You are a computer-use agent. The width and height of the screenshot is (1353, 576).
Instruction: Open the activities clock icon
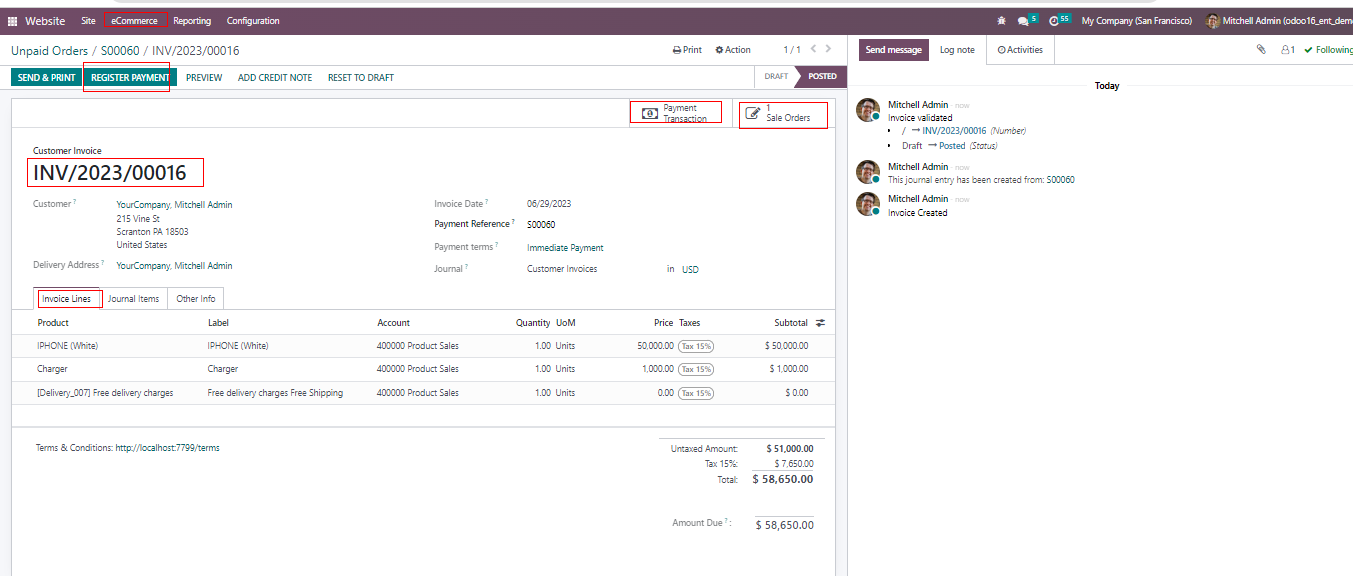pyautogui.click(x=1054, y=21)
